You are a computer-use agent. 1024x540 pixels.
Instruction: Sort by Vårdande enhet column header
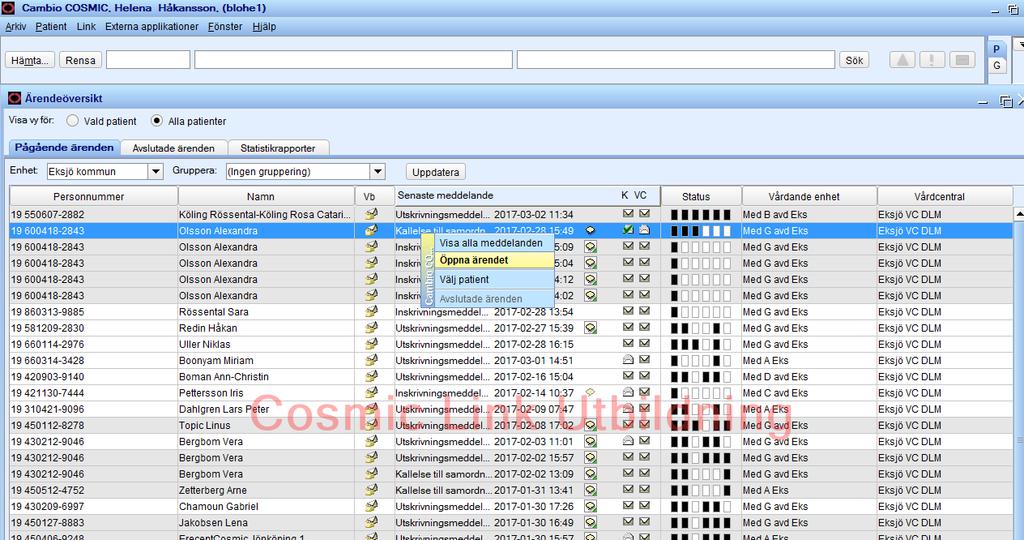(809, 196)
